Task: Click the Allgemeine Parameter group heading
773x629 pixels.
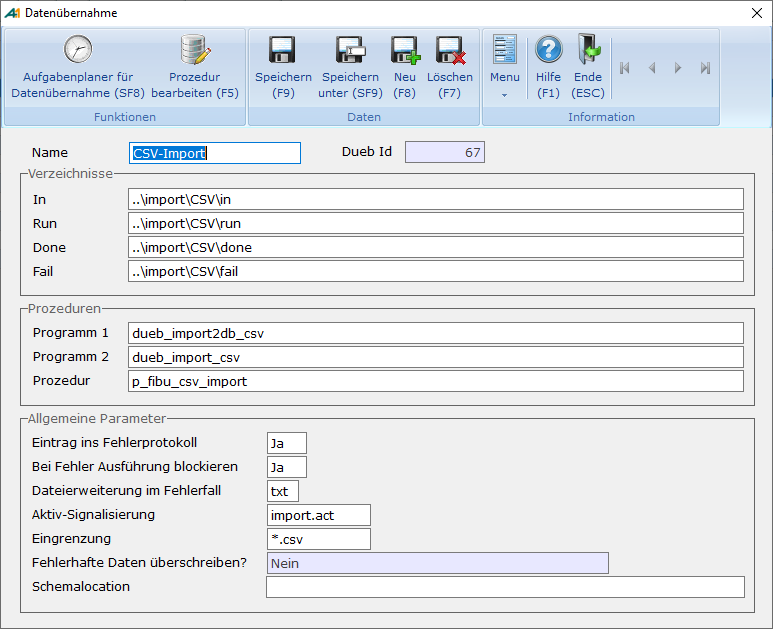Action: click(97, 419)
